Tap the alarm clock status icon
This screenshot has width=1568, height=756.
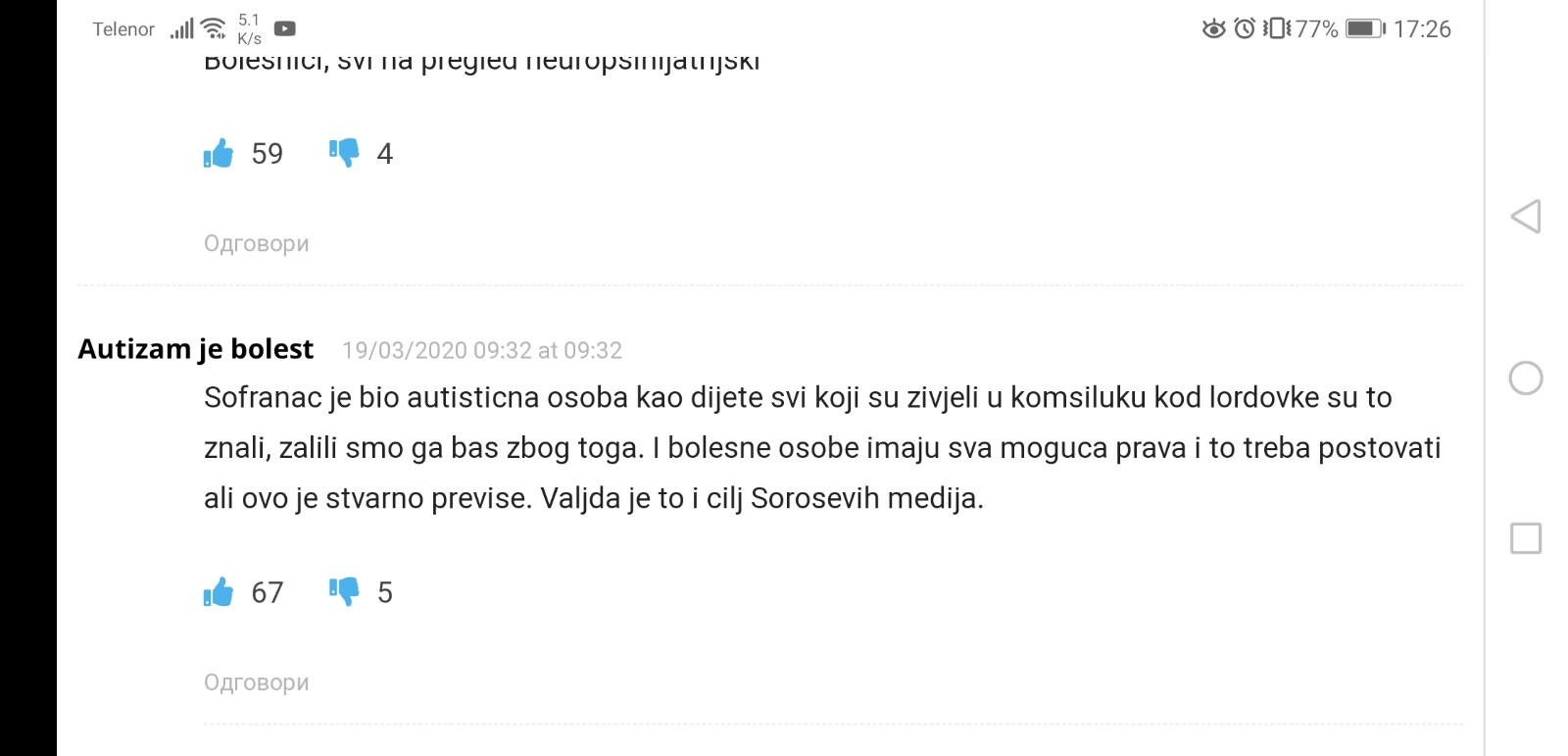[1245, 29]
